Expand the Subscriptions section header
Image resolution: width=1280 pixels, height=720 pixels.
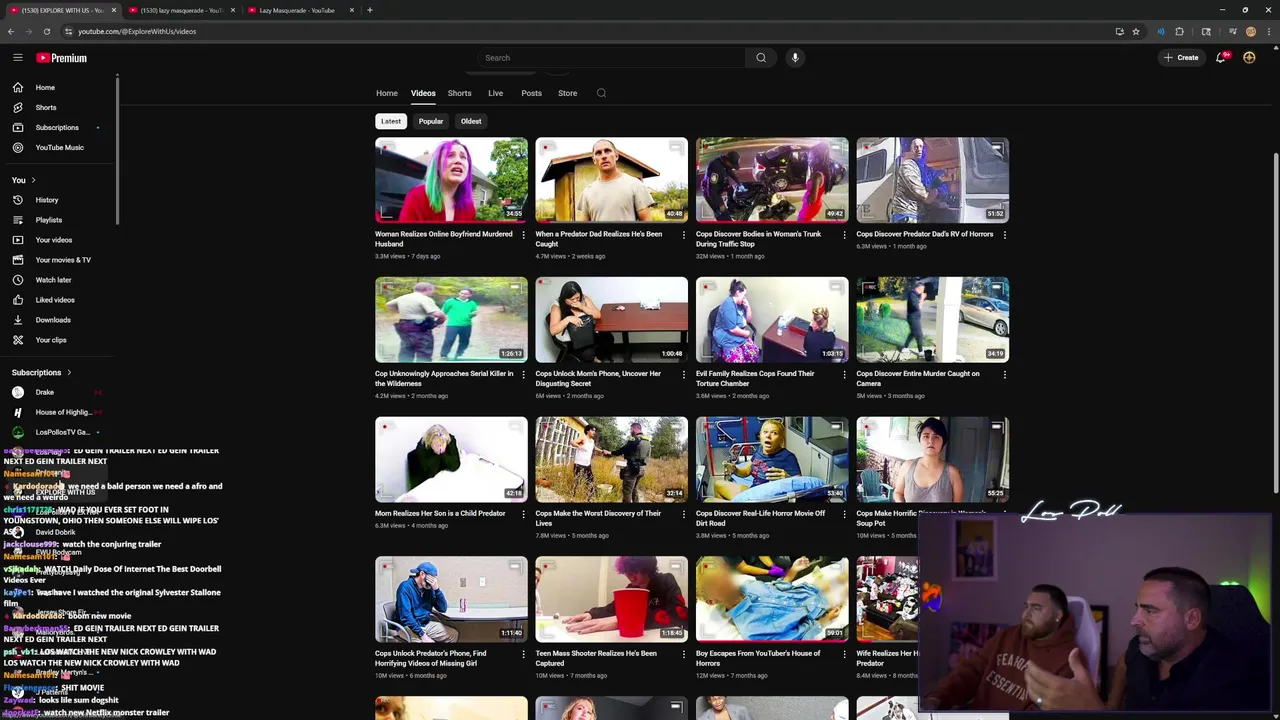(x=41, y=373)
